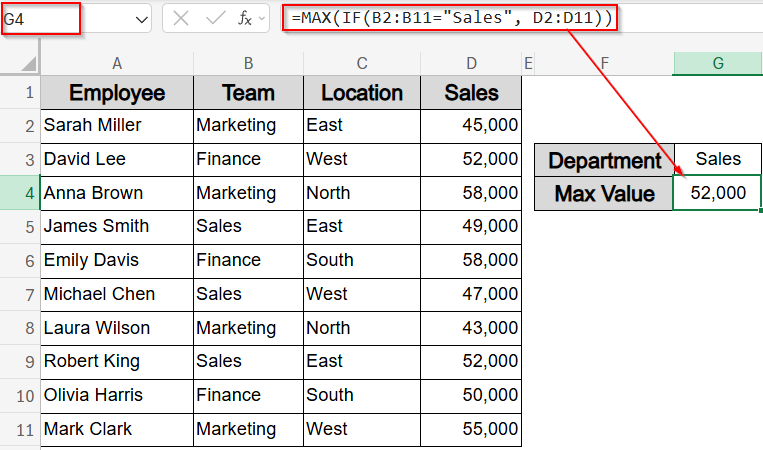Expand the Name Box dropdown arrow
The image size is (763, 450).
(142, 19)
